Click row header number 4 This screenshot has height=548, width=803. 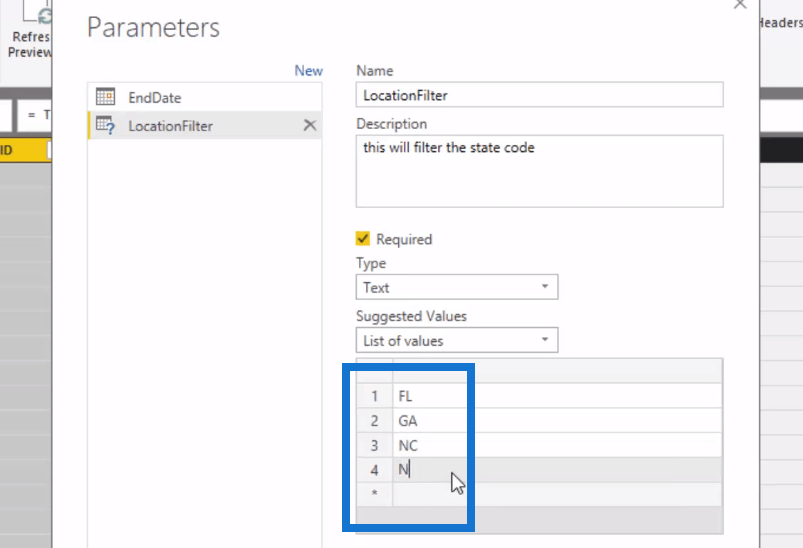374,470
